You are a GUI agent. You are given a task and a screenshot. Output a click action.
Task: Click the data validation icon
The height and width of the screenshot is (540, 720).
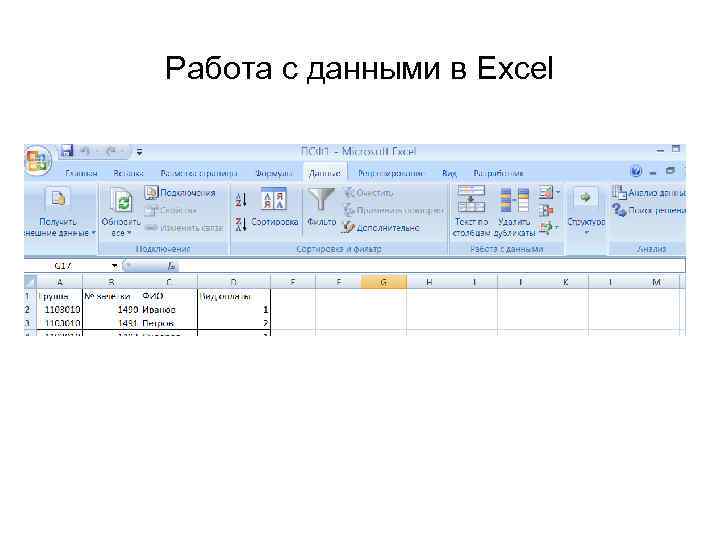pyautogui.click(x=546, y=192)
